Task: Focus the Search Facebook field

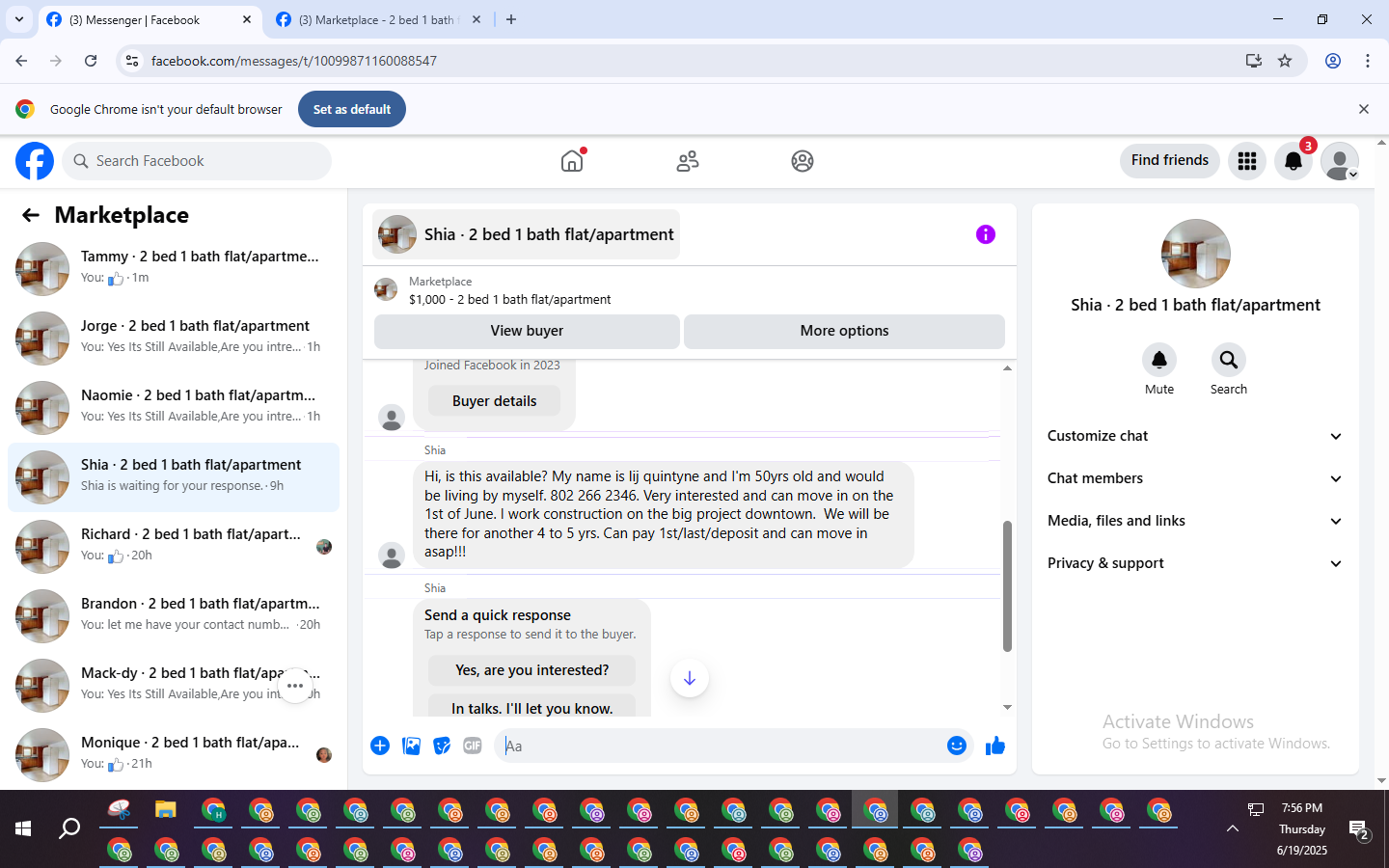Action: 197,161
